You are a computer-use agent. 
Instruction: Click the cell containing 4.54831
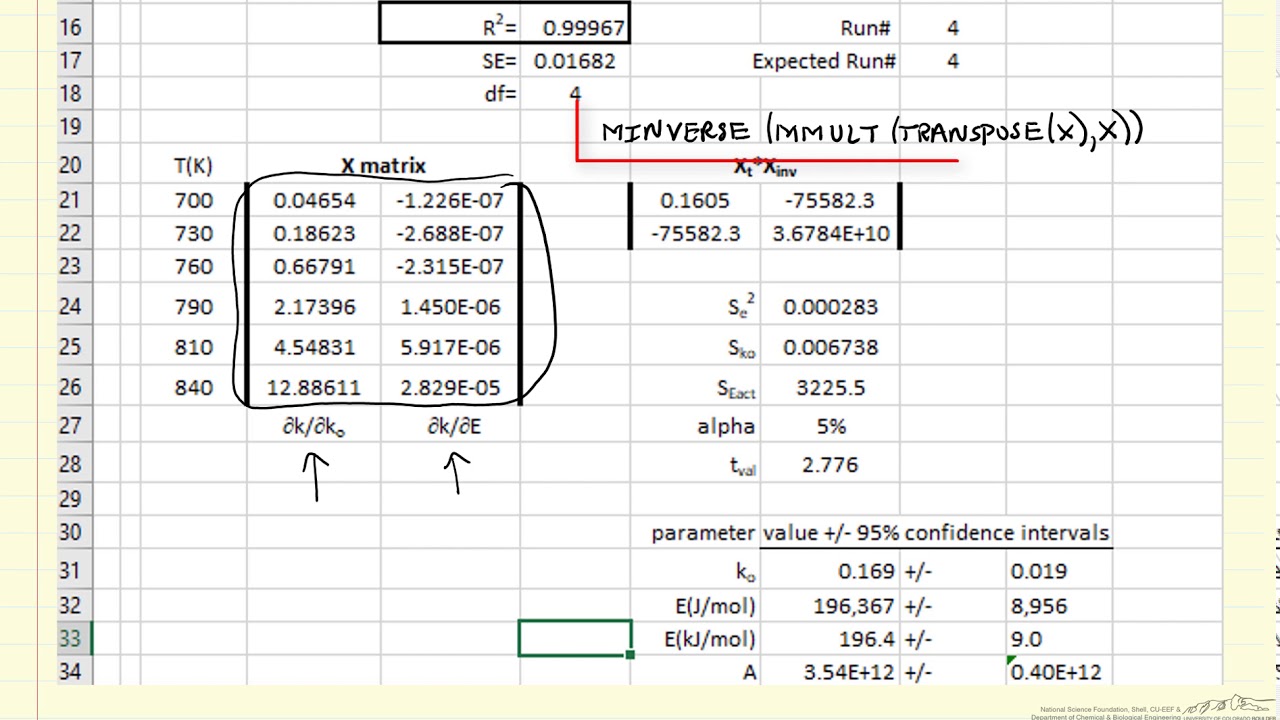pos(314,347)
